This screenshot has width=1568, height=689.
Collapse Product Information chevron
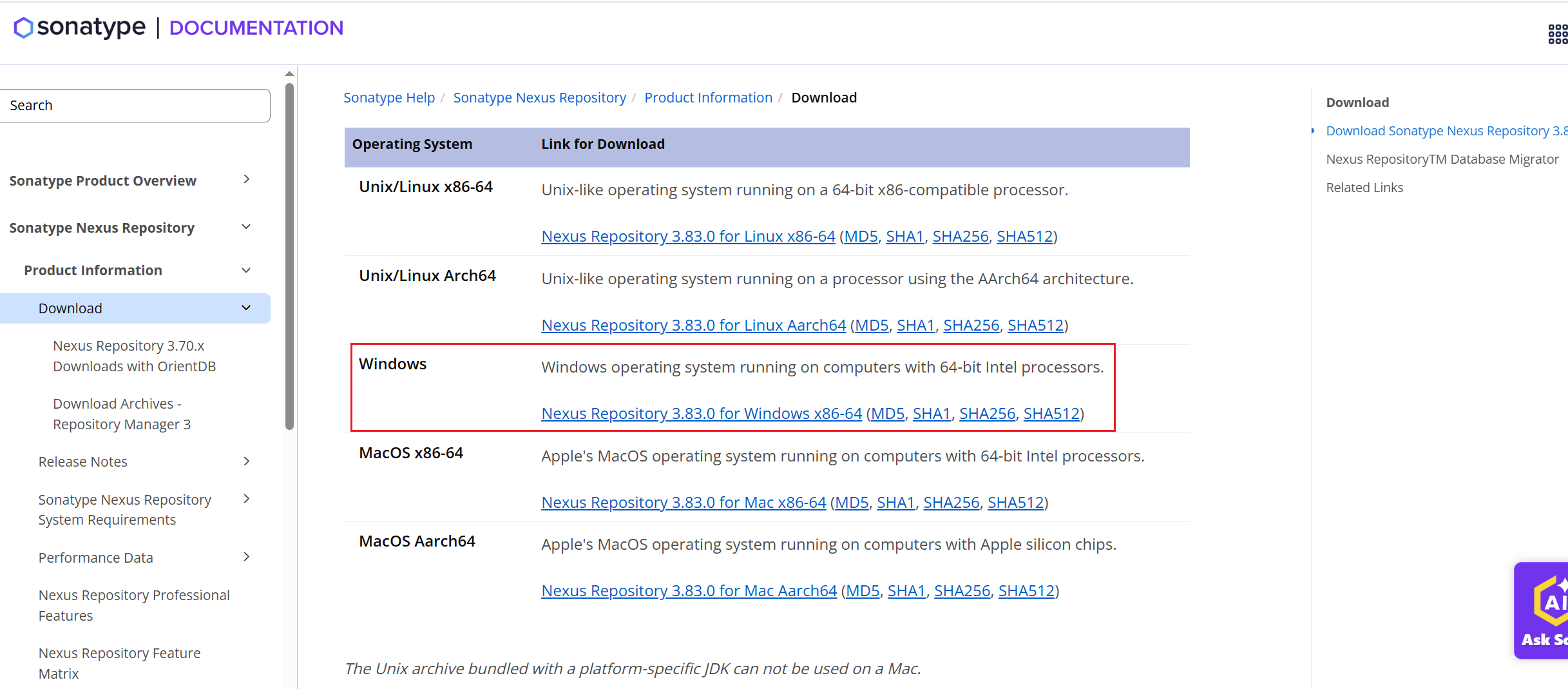(246, 270)
